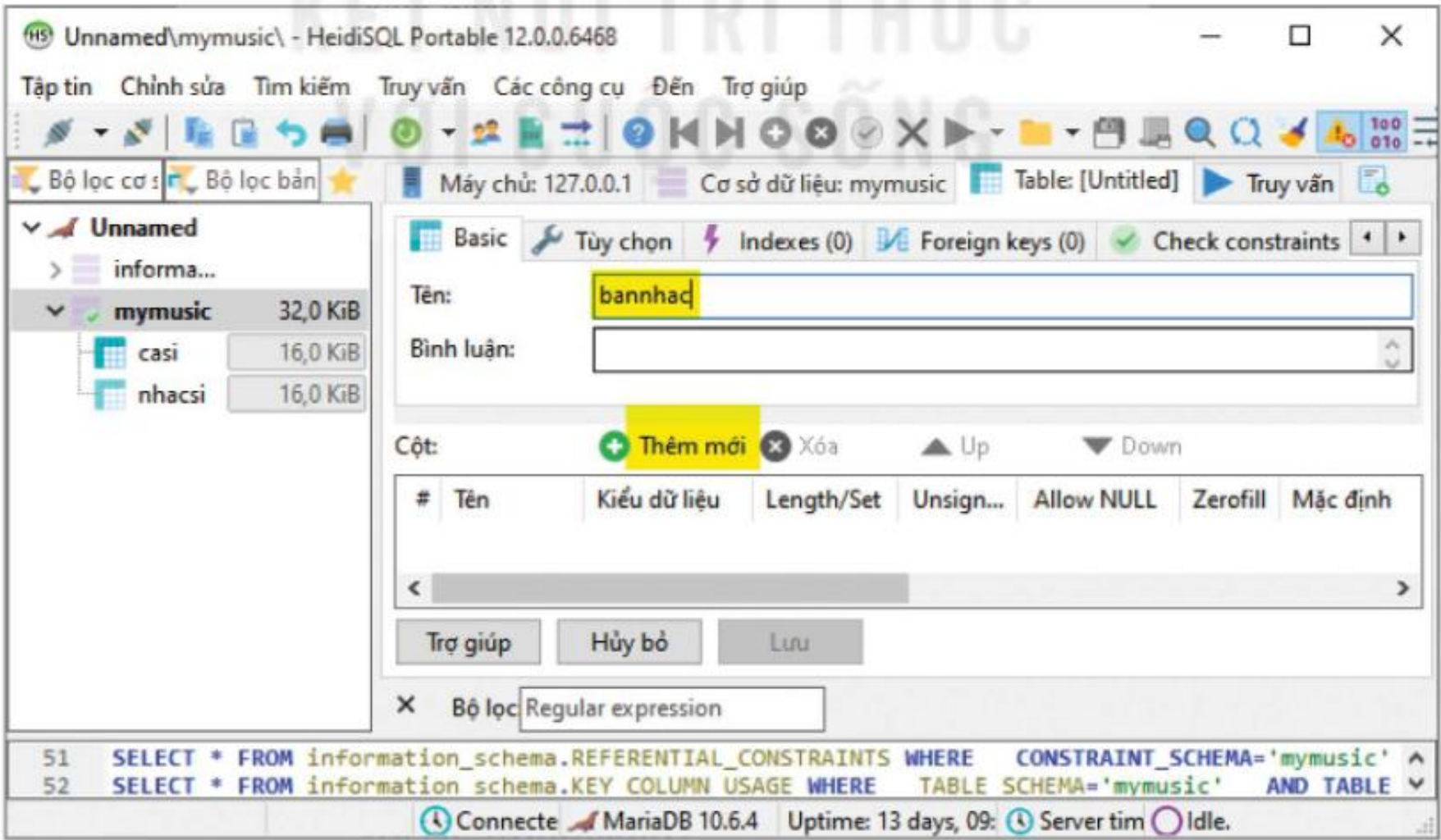Collapse the mymusic database node
Image resolution: width=1441 pixels, height=840 pixels.
click(x=54, y=311)
